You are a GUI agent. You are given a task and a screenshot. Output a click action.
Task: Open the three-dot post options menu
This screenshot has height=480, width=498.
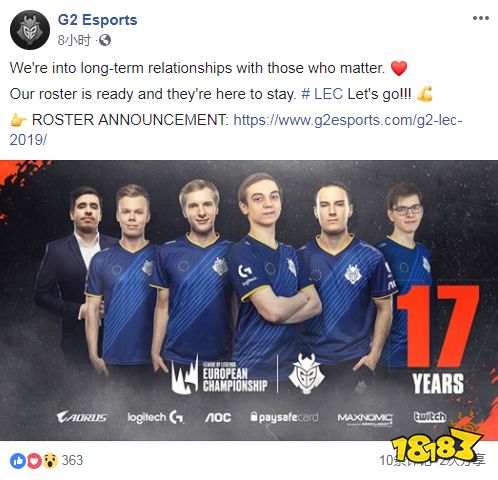tap(481, 18)
